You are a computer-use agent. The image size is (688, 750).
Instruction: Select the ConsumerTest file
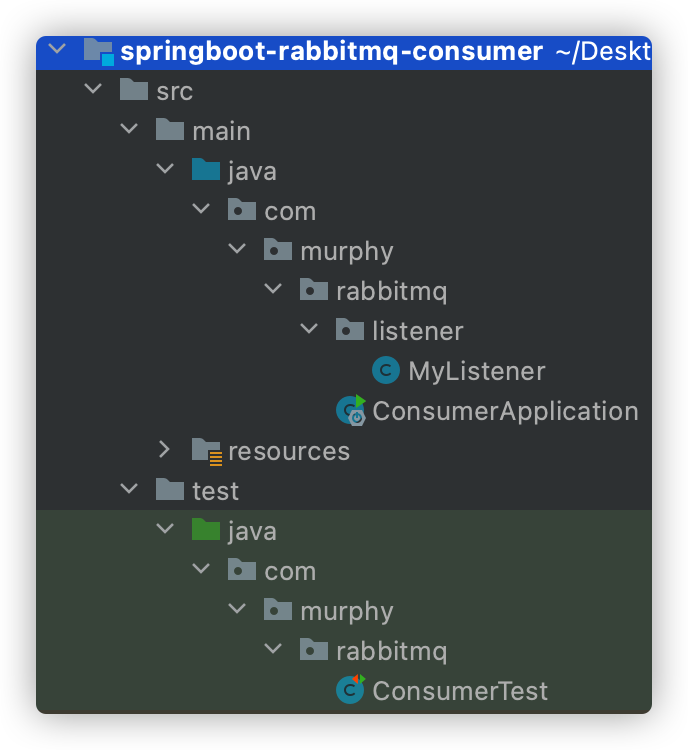coord(460,691)
